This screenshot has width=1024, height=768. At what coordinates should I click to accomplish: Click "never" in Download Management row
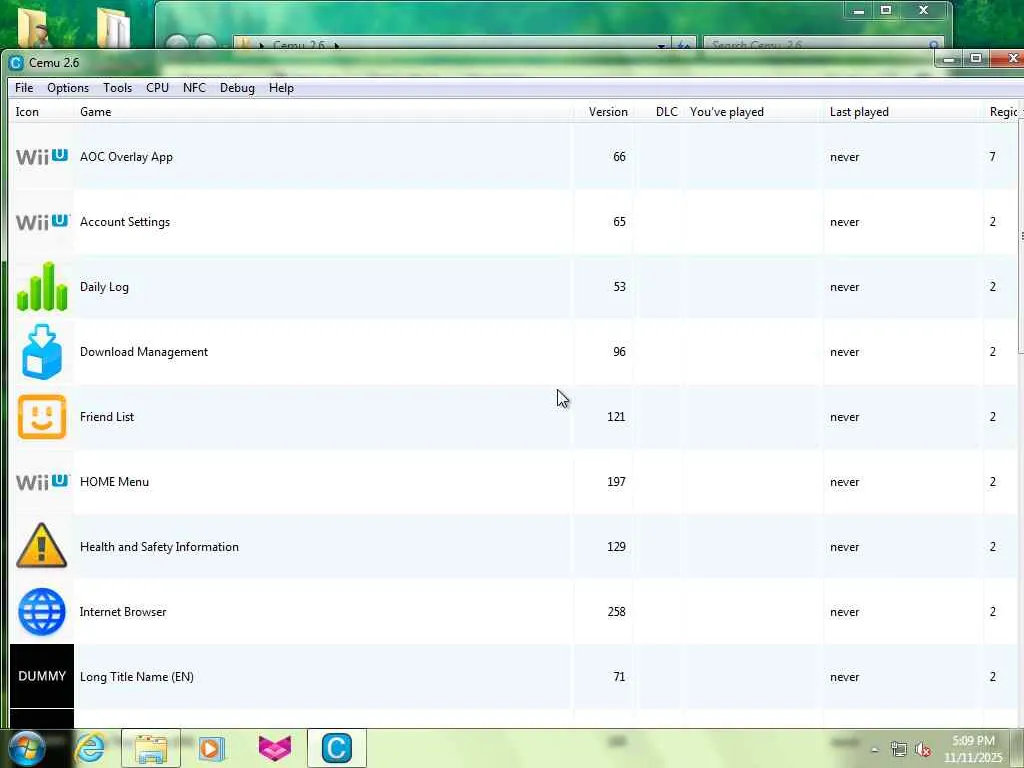coord(844,352)
